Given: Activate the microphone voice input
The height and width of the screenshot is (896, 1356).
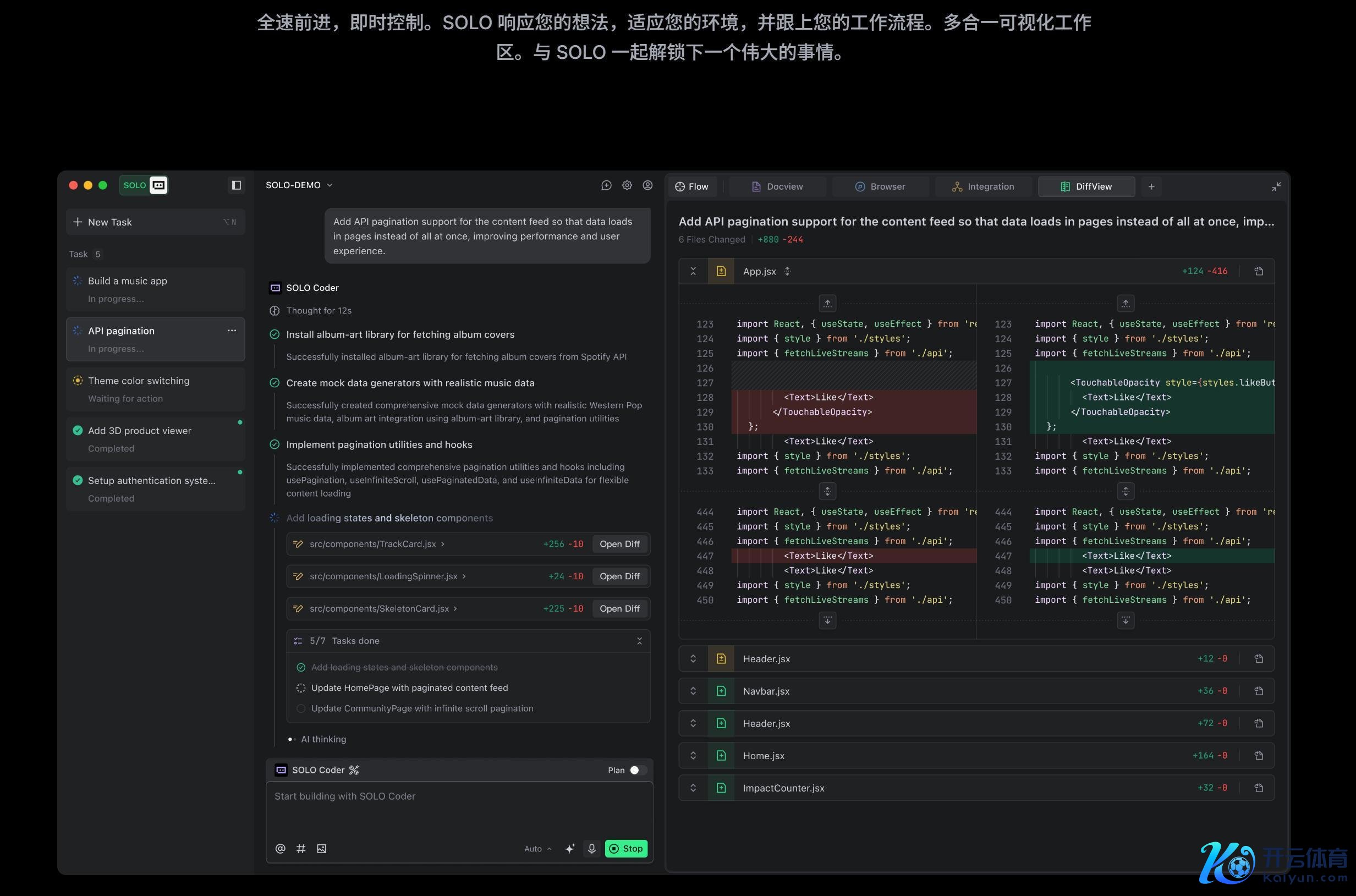Looking at the screenshot, I should click(591, 849).
